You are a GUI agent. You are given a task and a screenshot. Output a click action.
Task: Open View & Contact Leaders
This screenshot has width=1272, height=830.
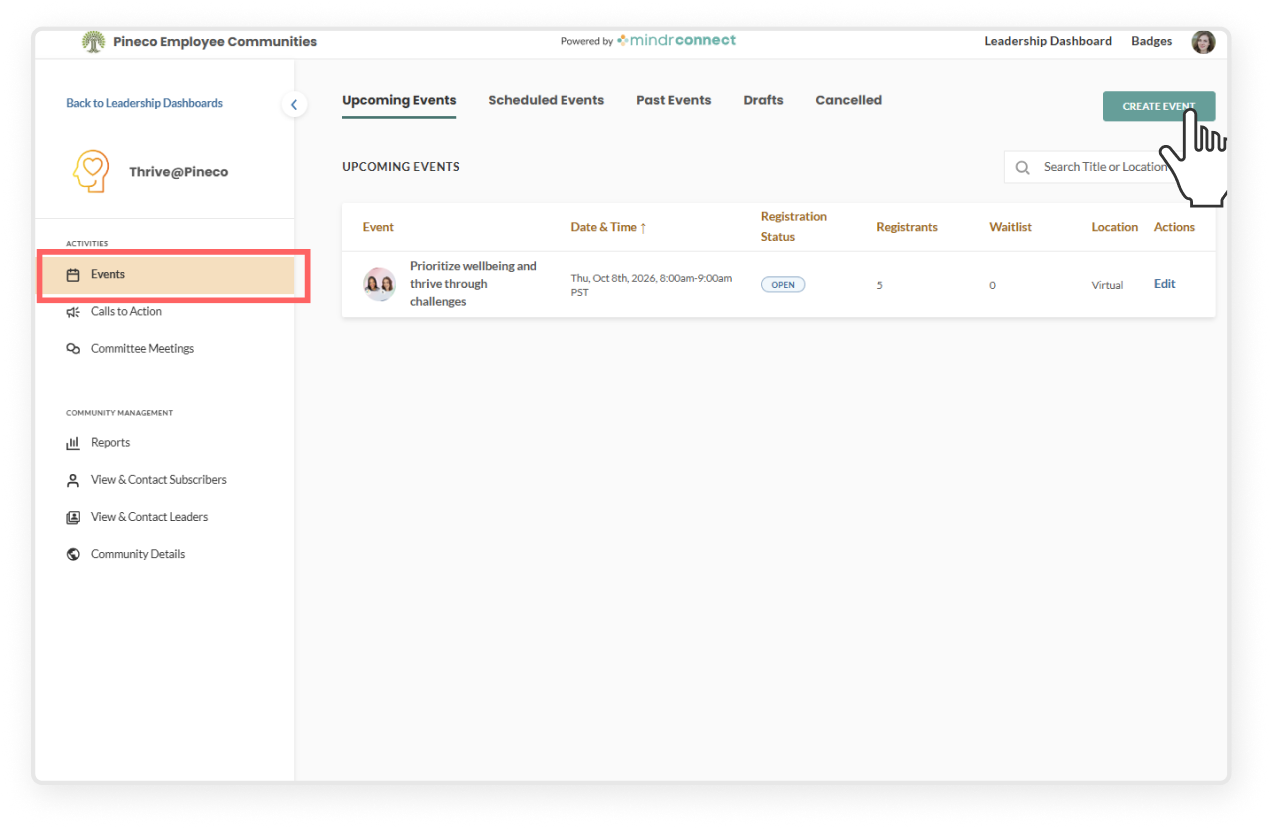coord(149,517)
